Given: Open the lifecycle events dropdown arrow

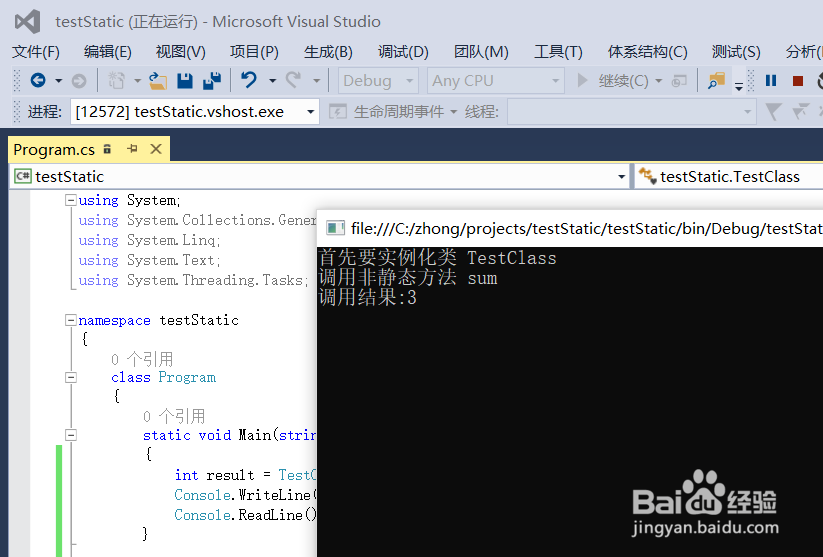Looking at the screenshot, I should (x=453, y=112).
